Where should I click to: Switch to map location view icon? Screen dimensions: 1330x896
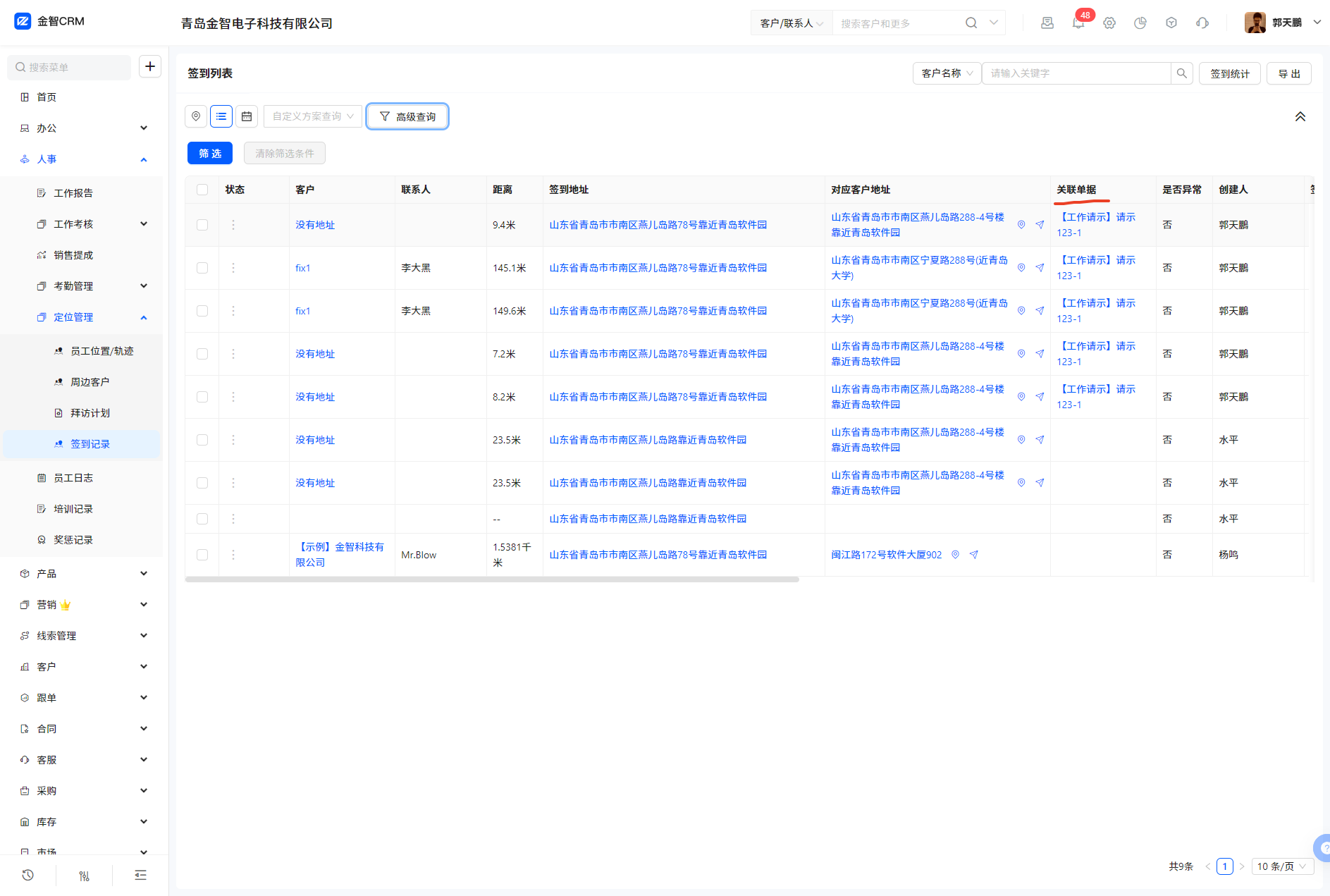coord(196,116)
